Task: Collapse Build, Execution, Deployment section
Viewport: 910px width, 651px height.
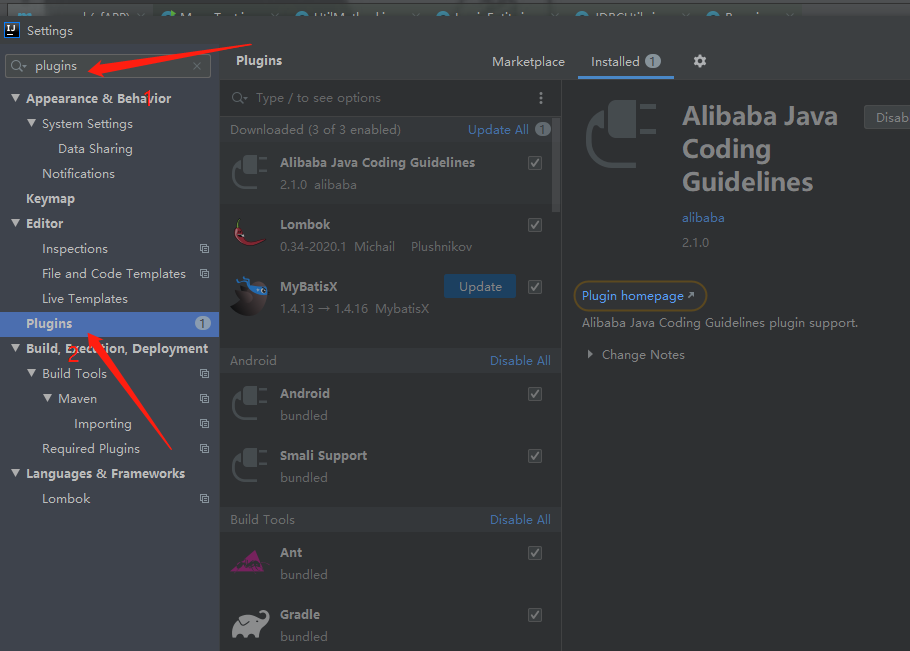Action: coord(16,348)
